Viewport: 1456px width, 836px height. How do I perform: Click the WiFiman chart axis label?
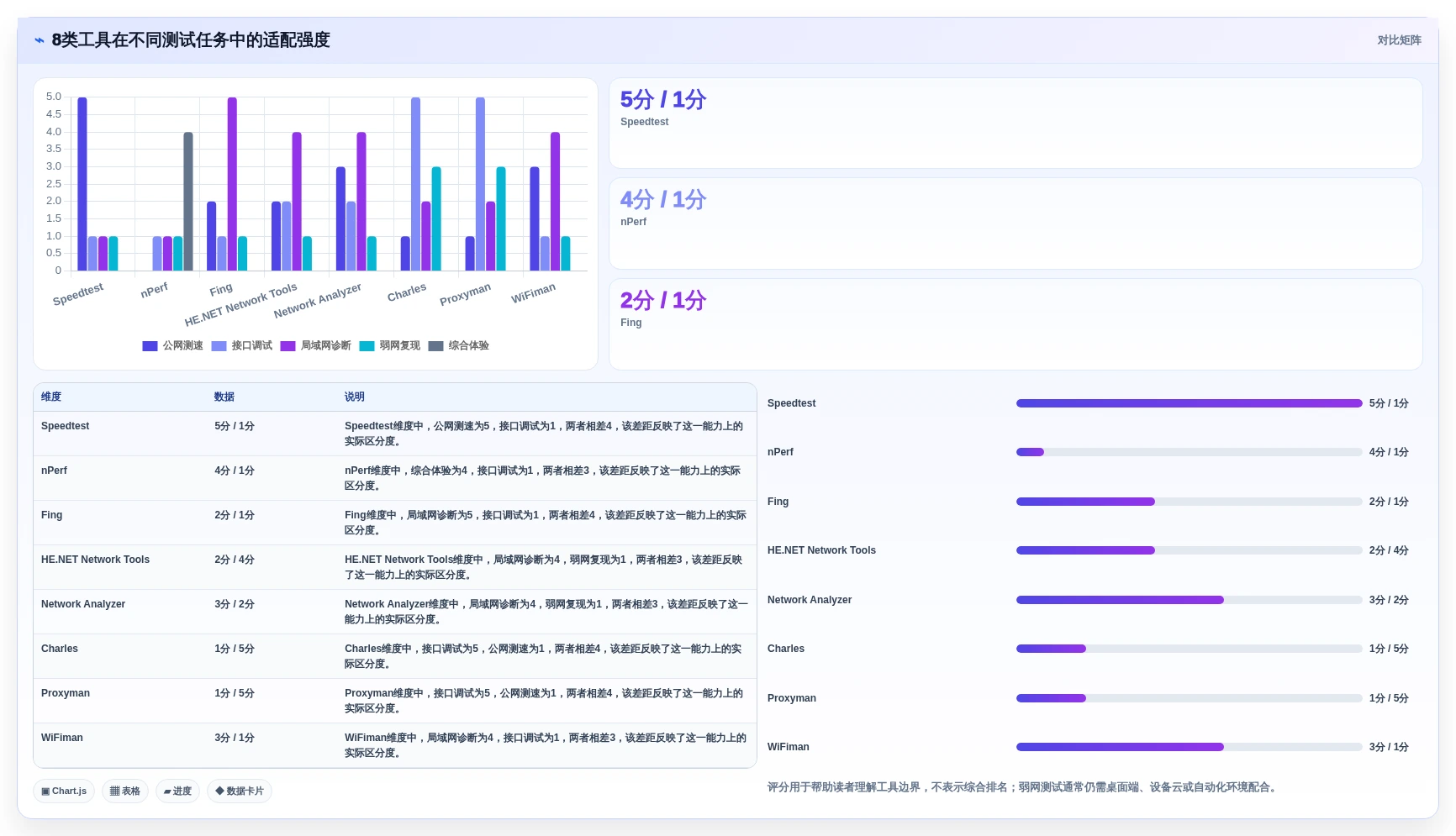point(533,293)
